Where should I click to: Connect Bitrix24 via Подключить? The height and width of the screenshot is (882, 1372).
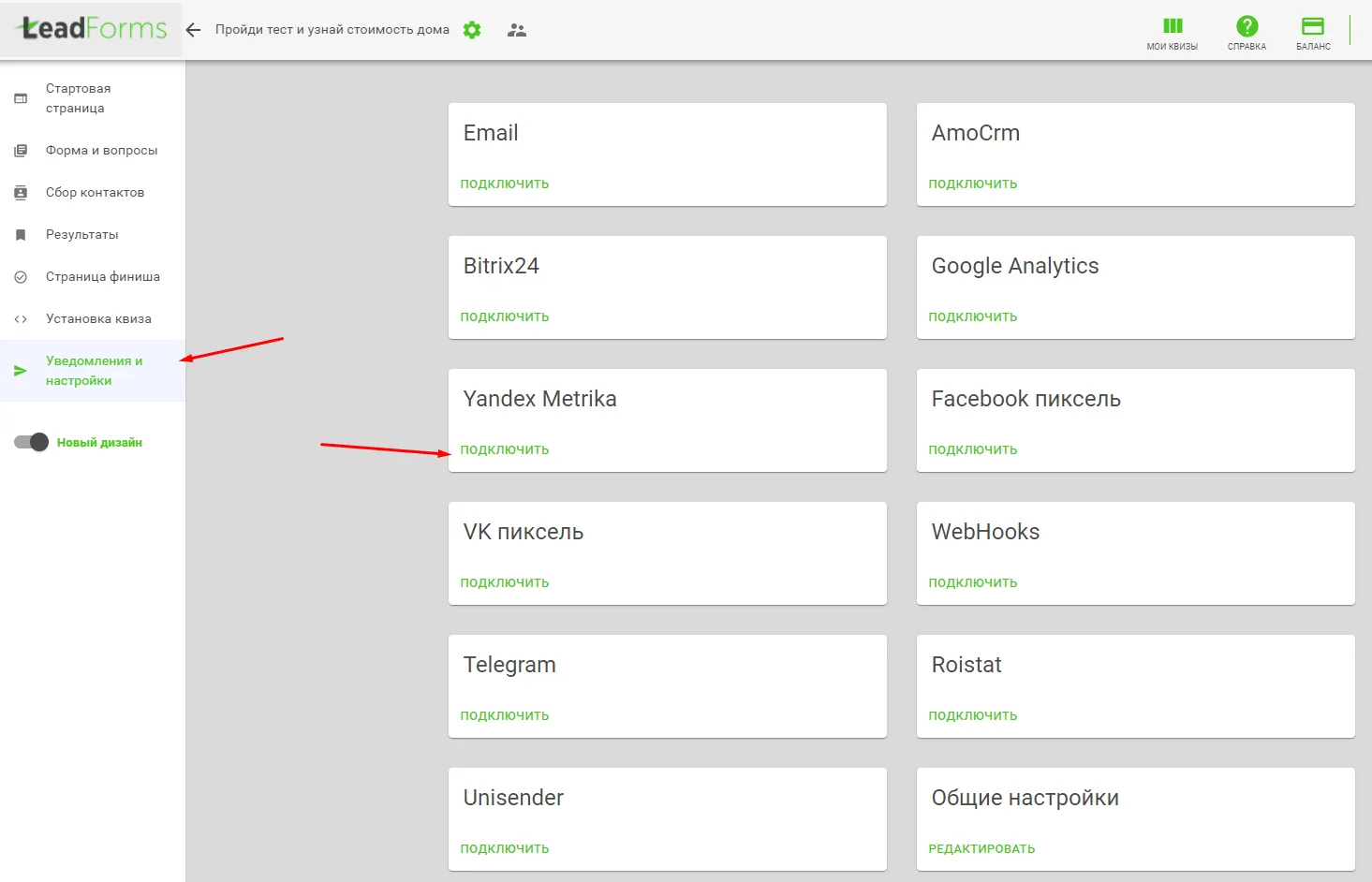tap(505, 316)
